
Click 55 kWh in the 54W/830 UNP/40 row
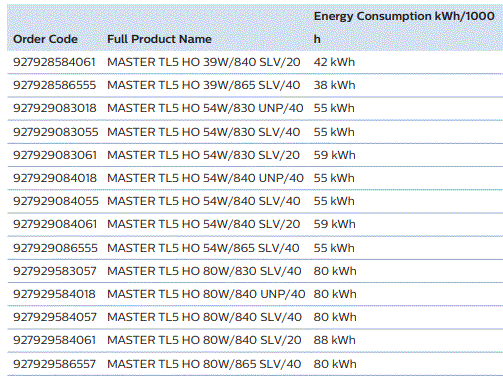334,108
